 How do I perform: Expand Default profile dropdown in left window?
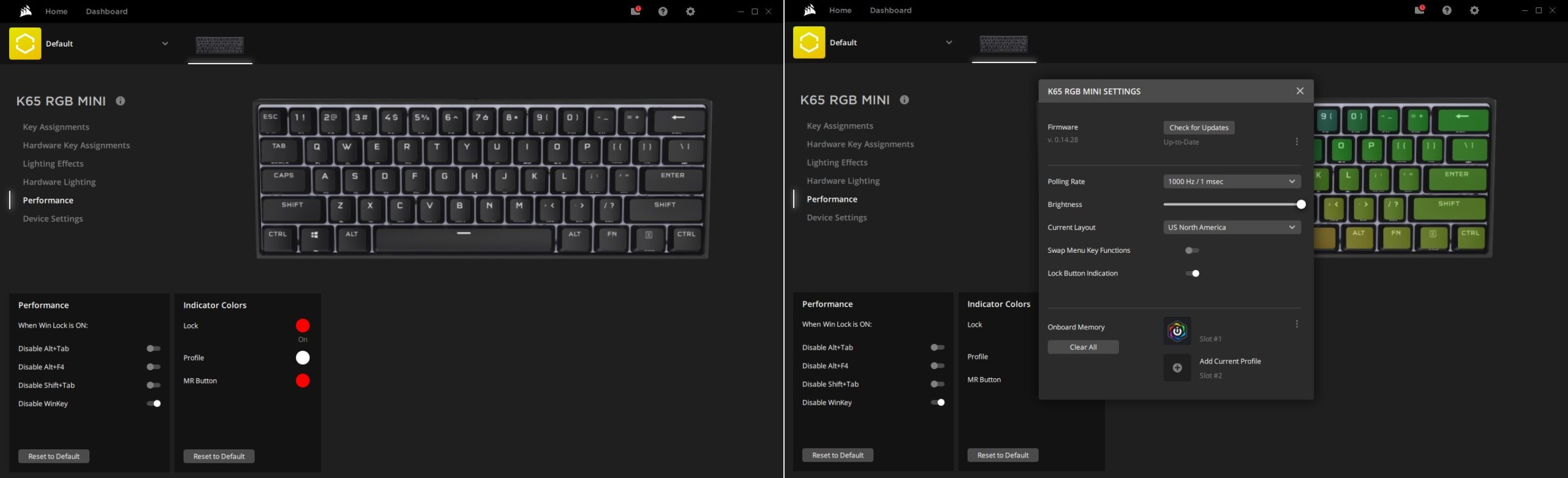165,43
